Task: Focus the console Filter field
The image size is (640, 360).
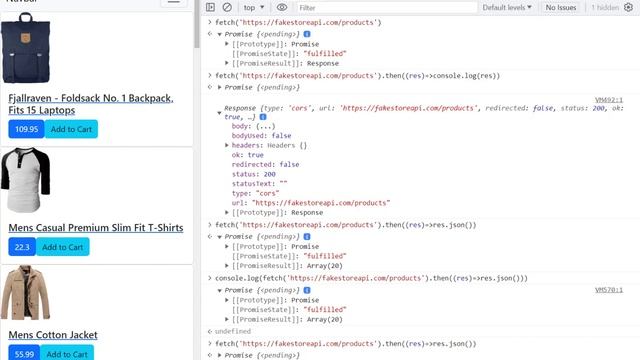Action: (x=386, y=7)
